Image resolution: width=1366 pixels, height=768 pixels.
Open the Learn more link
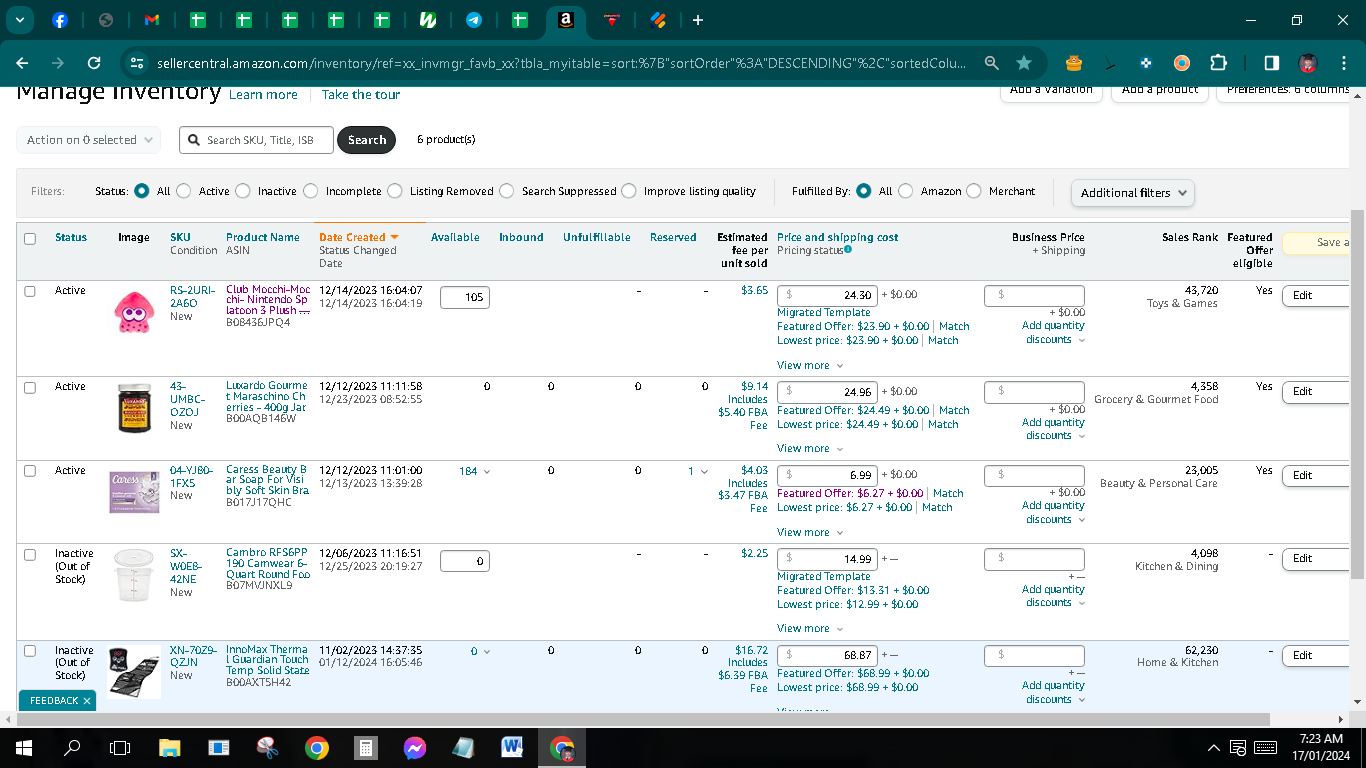[x=263, y=95]
